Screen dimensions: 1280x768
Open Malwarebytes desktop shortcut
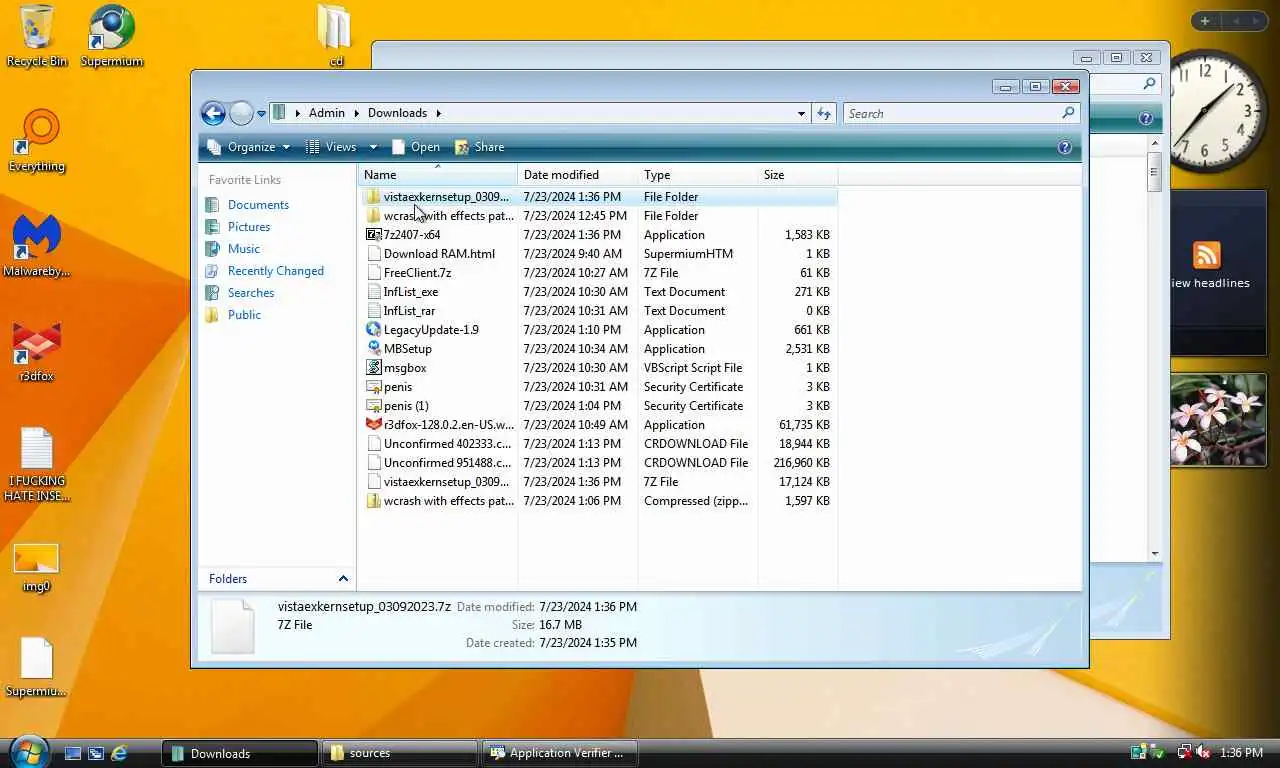click(x=37, y=246)
